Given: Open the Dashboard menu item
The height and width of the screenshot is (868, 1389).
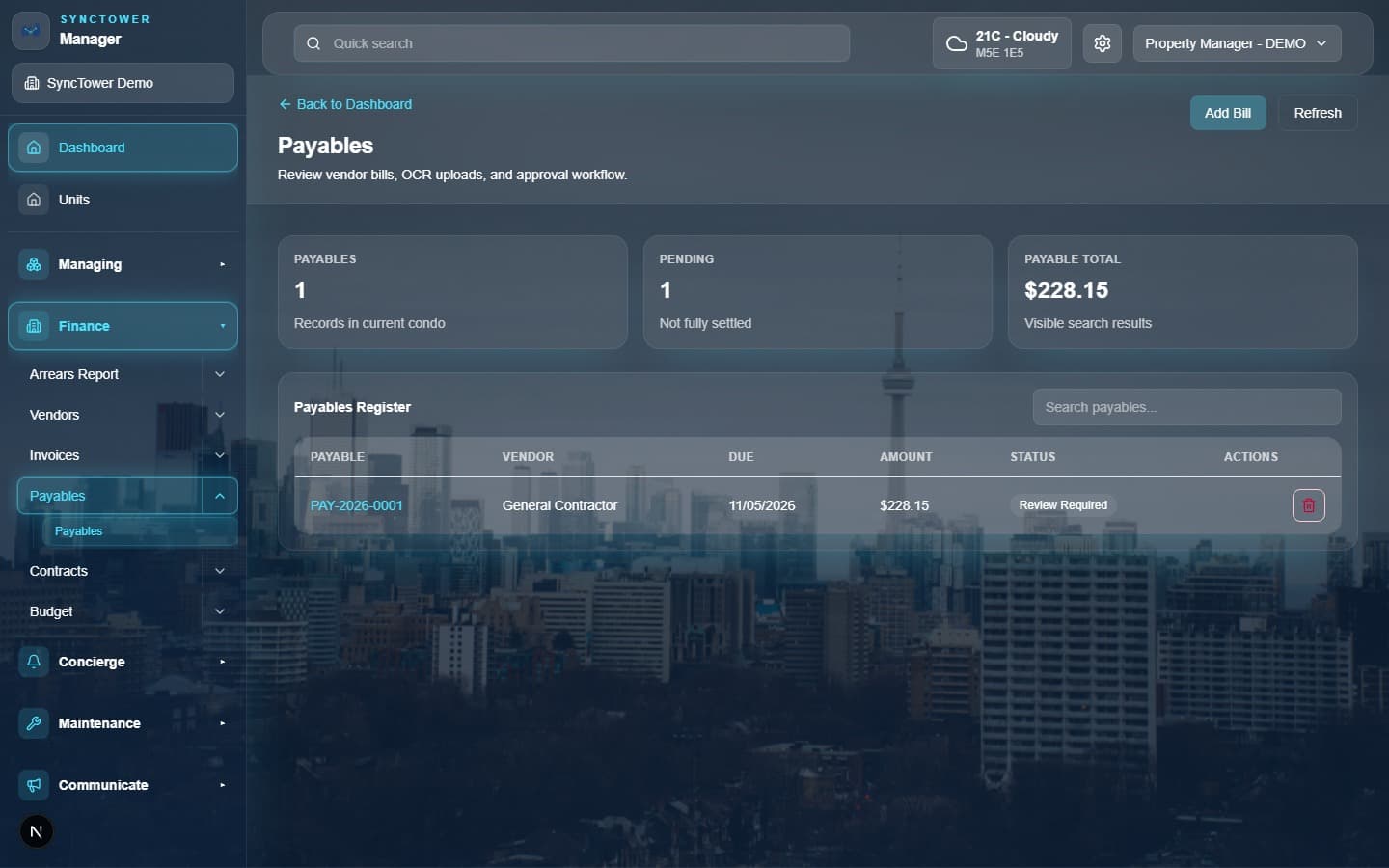Looking at the screenshot, I should click(x=123, y=148).
